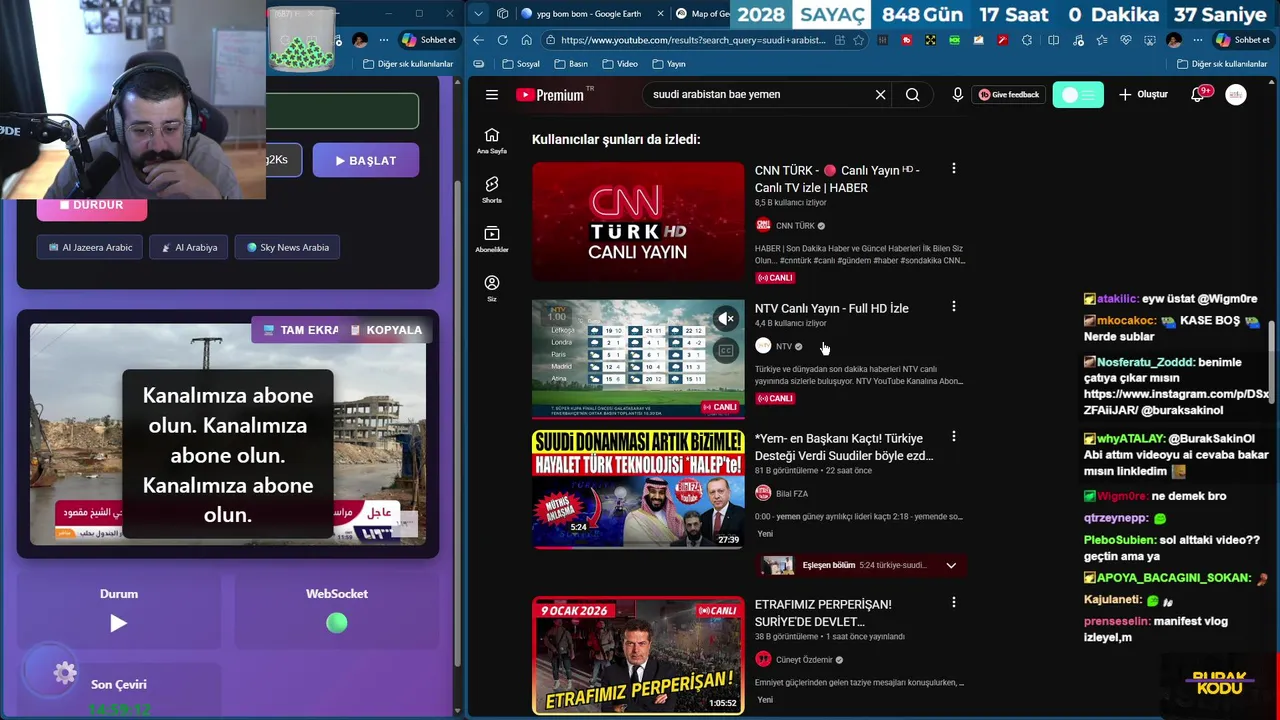Click the browser home button

(x=525, y=40)
